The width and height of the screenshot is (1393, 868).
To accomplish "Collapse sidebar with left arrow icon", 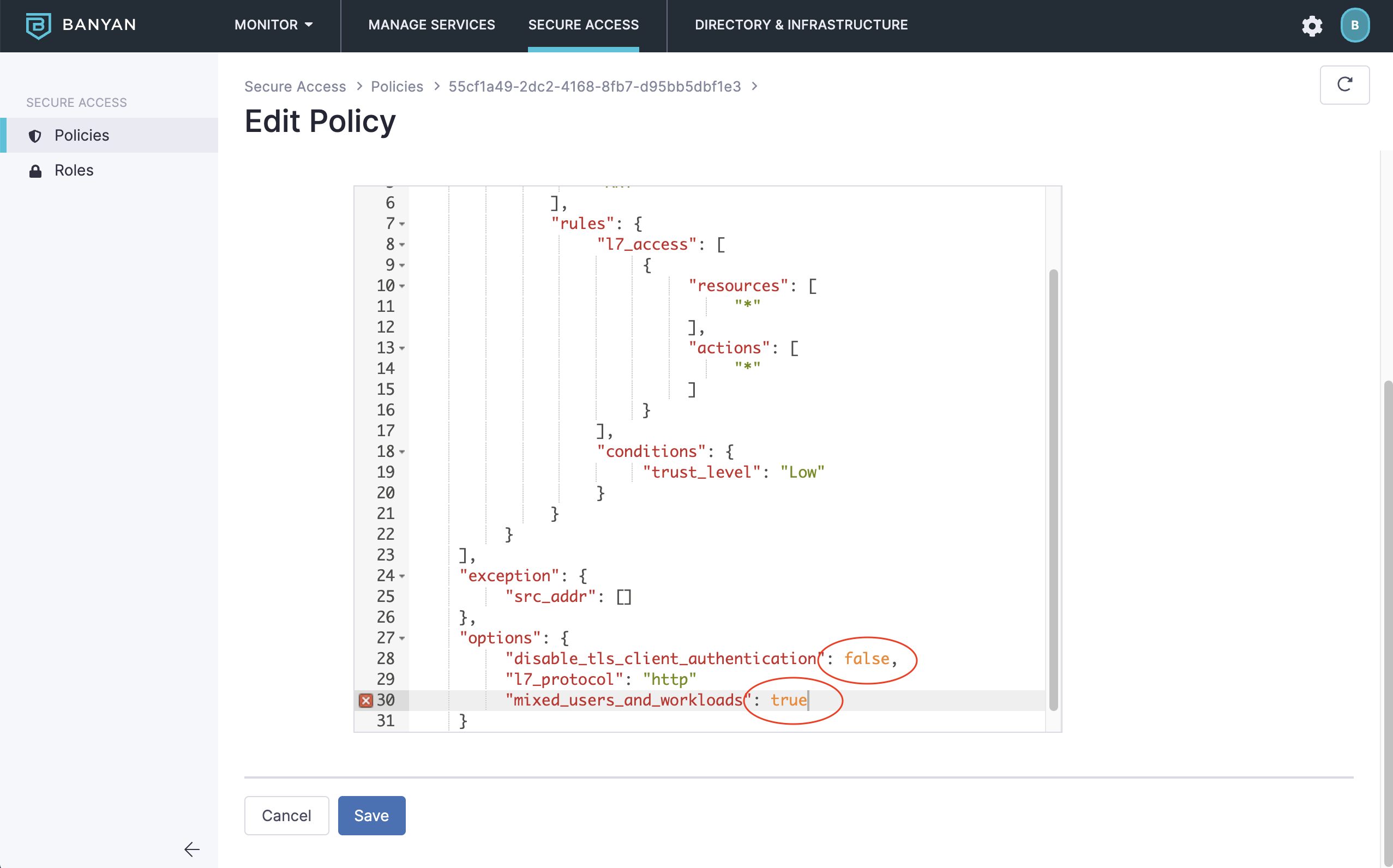I will (x=192, y=849).
